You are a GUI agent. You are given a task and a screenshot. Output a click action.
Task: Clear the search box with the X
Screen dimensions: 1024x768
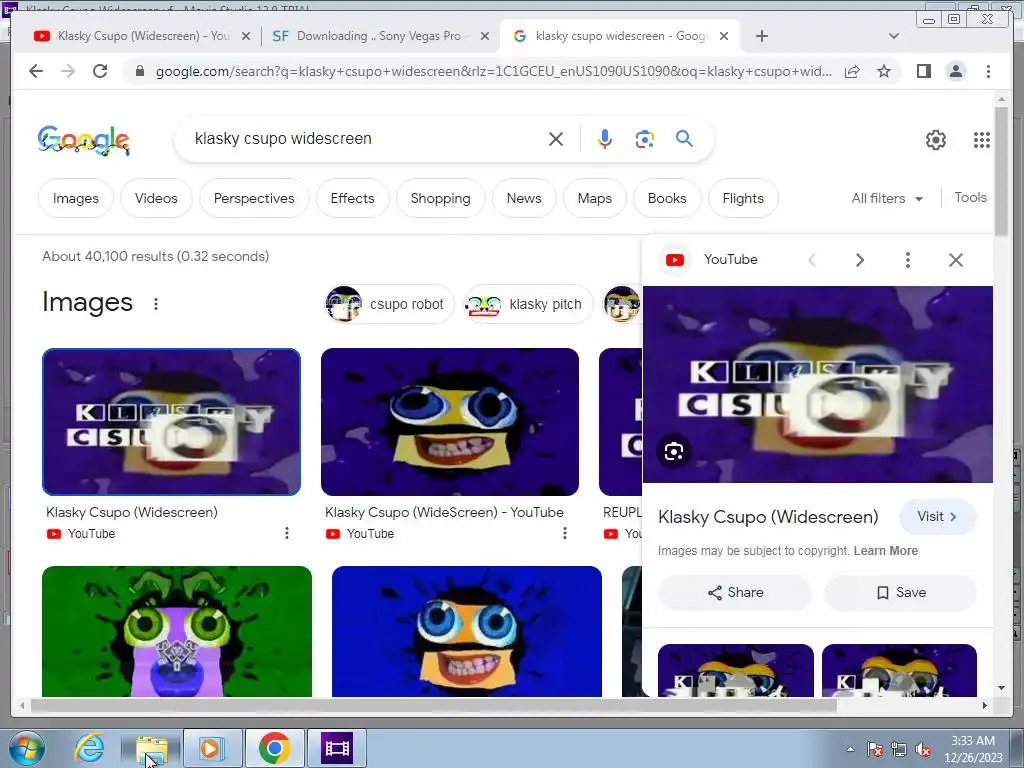click(556, 138)
